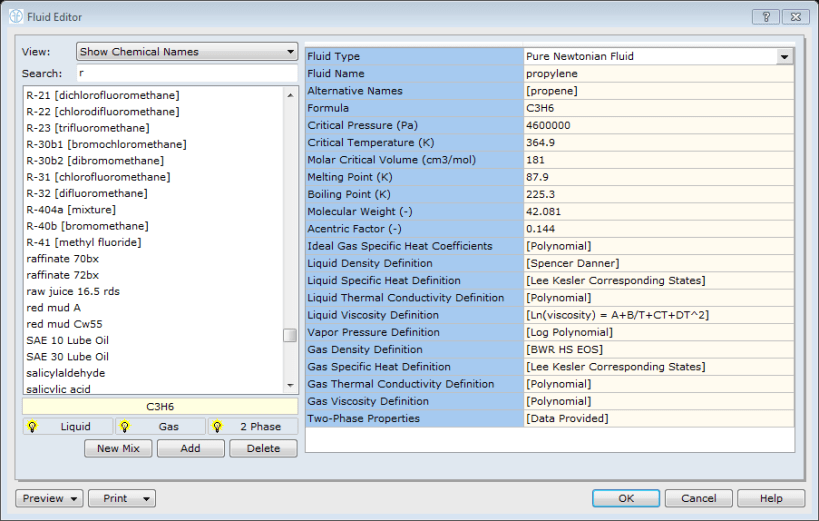Image resolution: width=819 pixels, height=521 pixels.
Task: Select SAE 10 Lube Oil in the list
Action: [68, 340]
